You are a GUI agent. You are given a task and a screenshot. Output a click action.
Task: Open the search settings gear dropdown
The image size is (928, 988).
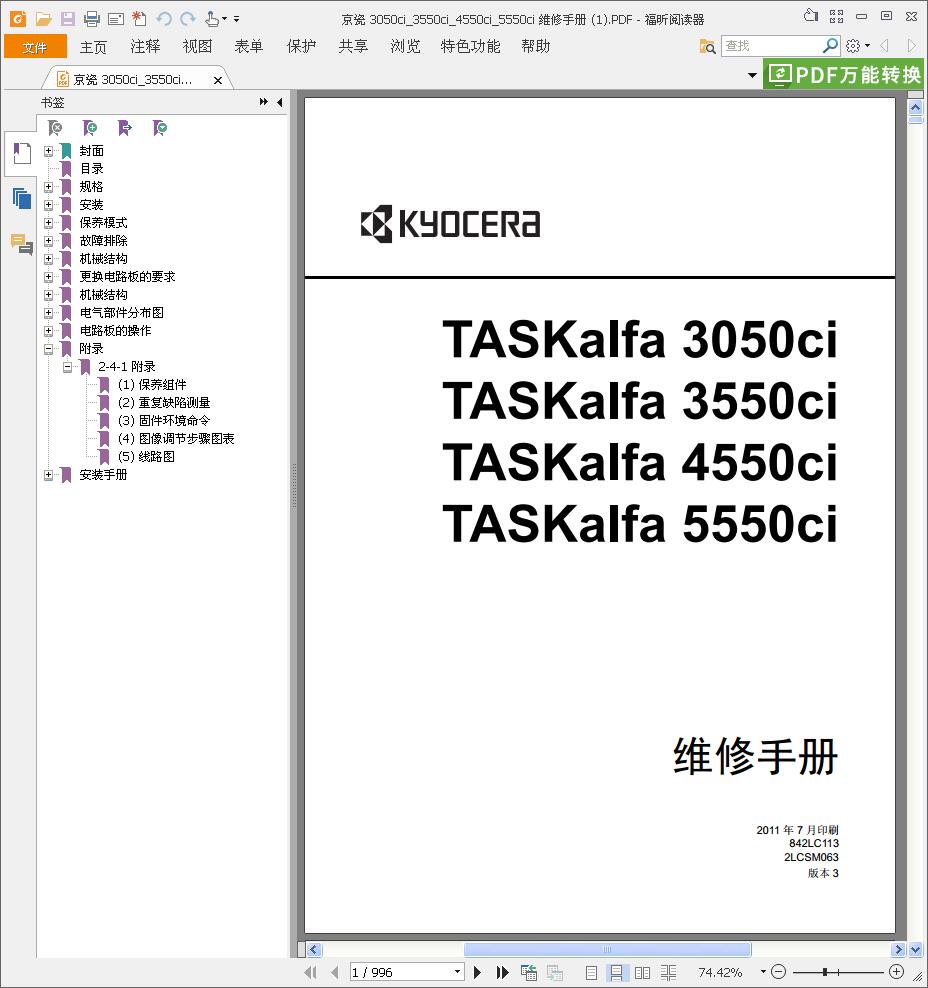pos(858,45)
